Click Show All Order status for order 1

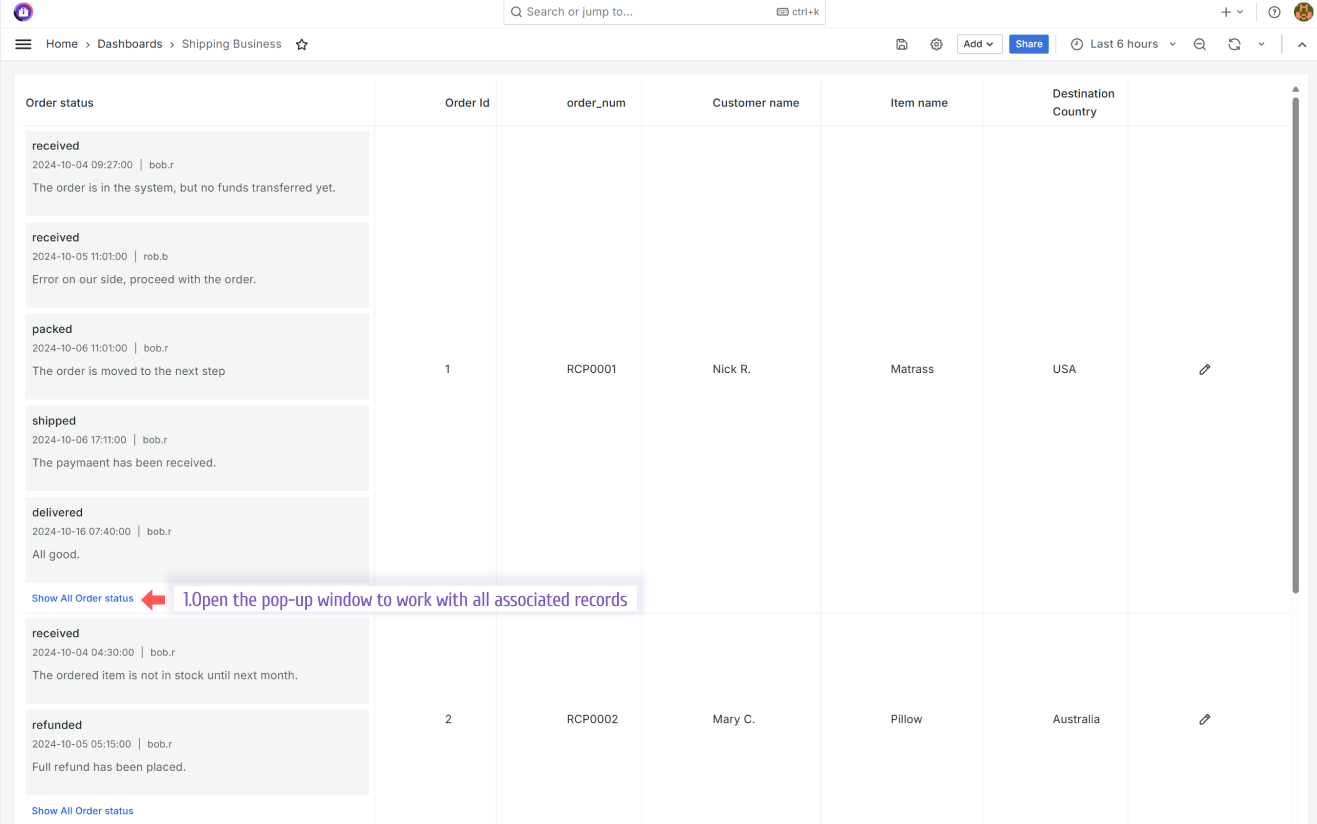click(82, 598)
